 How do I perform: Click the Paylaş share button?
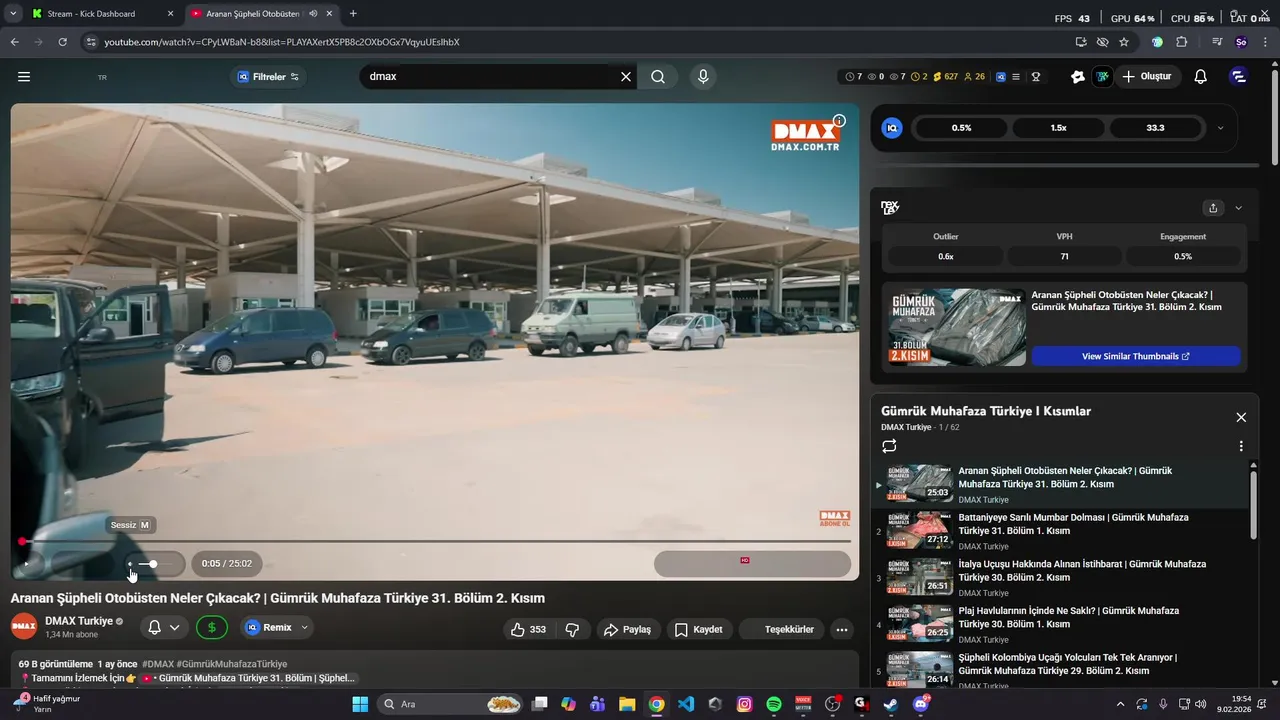(626, 629)
